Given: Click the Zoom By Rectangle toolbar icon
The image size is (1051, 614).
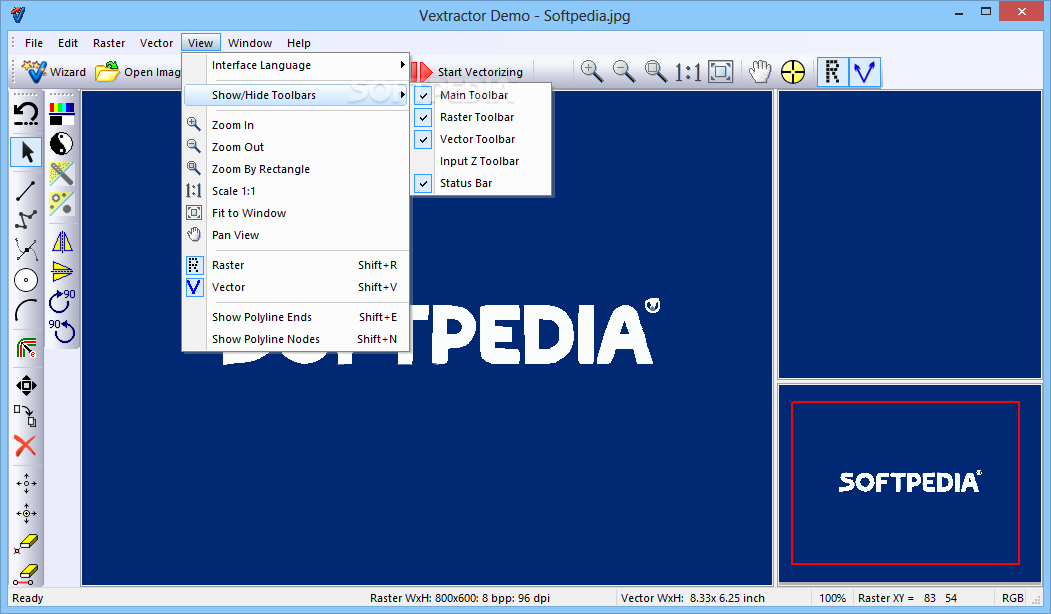Looking at the screenshot, I should 656,72.
